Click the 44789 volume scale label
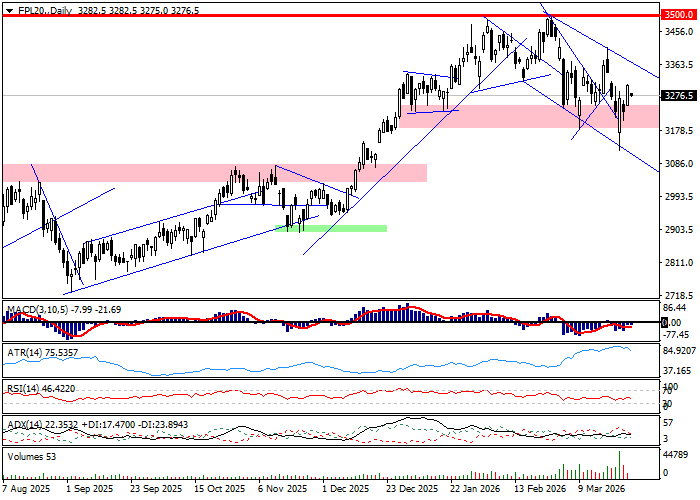The height and width of the screenshot is (500, 700). pos(678,456)
